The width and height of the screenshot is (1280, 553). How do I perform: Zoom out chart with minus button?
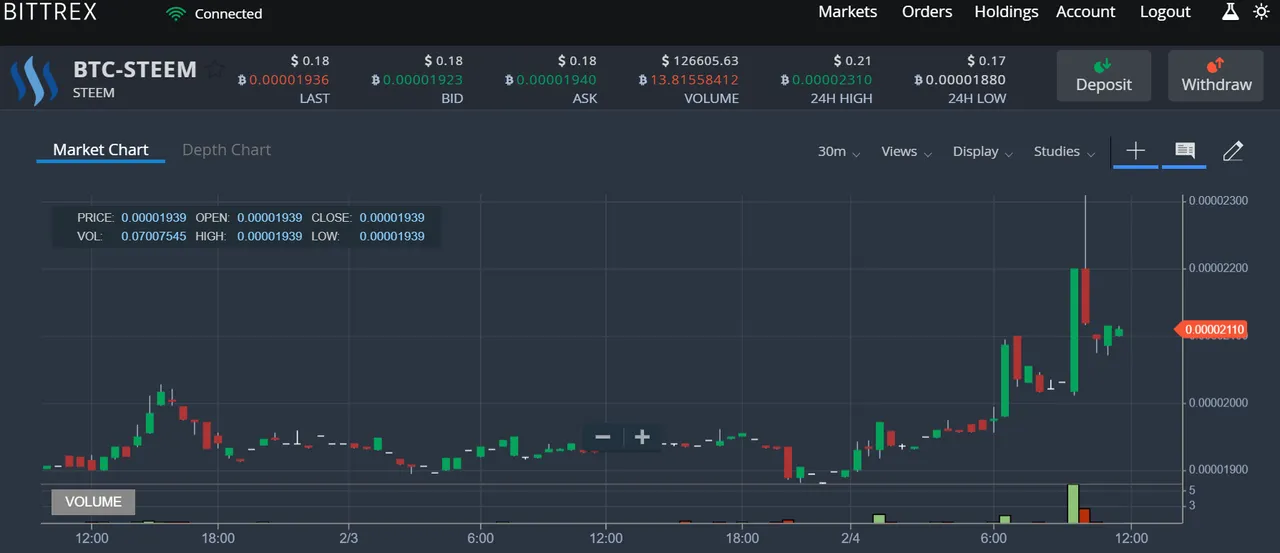pyautogui.click(x=602, y=437)
